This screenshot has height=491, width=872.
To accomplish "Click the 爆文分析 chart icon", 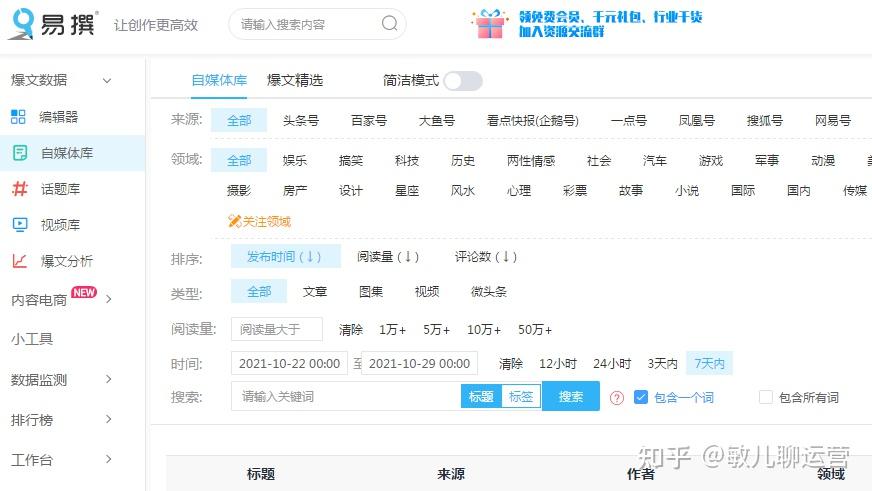I will click(x=19, y=261).
